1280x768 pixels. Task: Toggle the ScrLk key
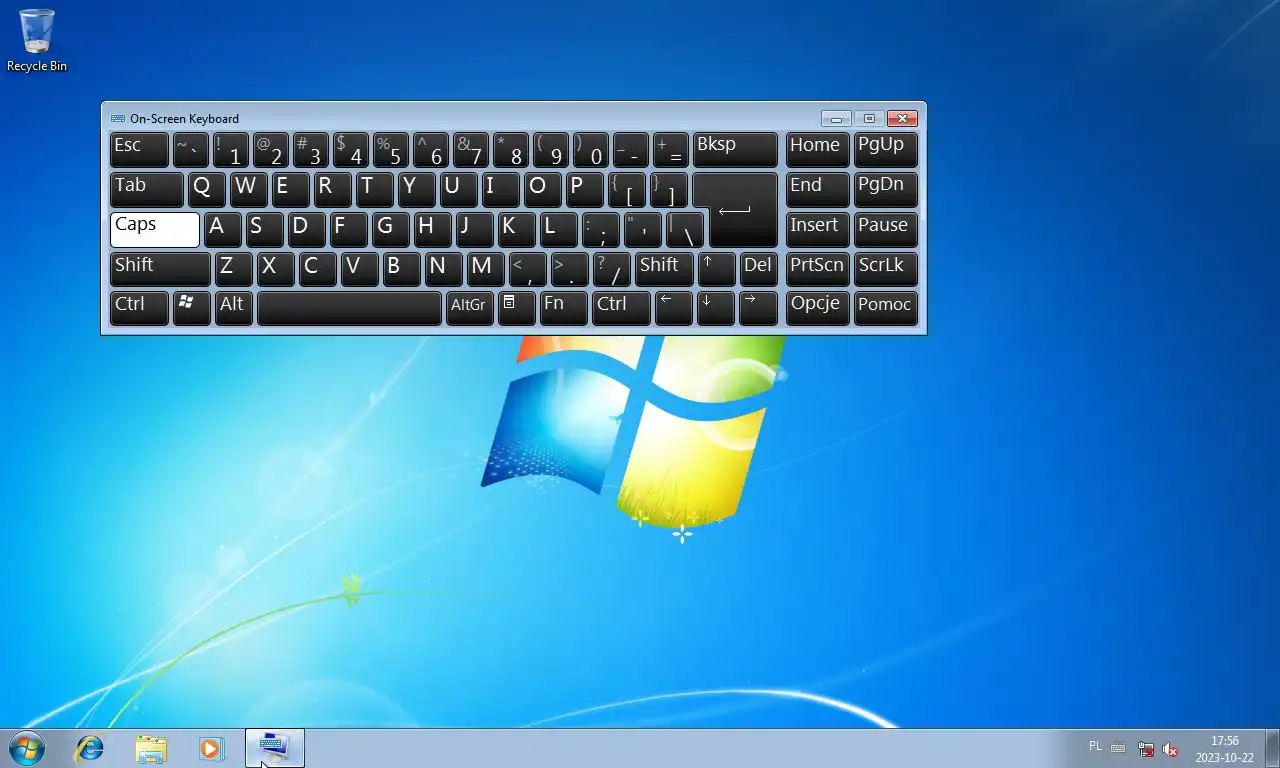[x=886, y=269]
